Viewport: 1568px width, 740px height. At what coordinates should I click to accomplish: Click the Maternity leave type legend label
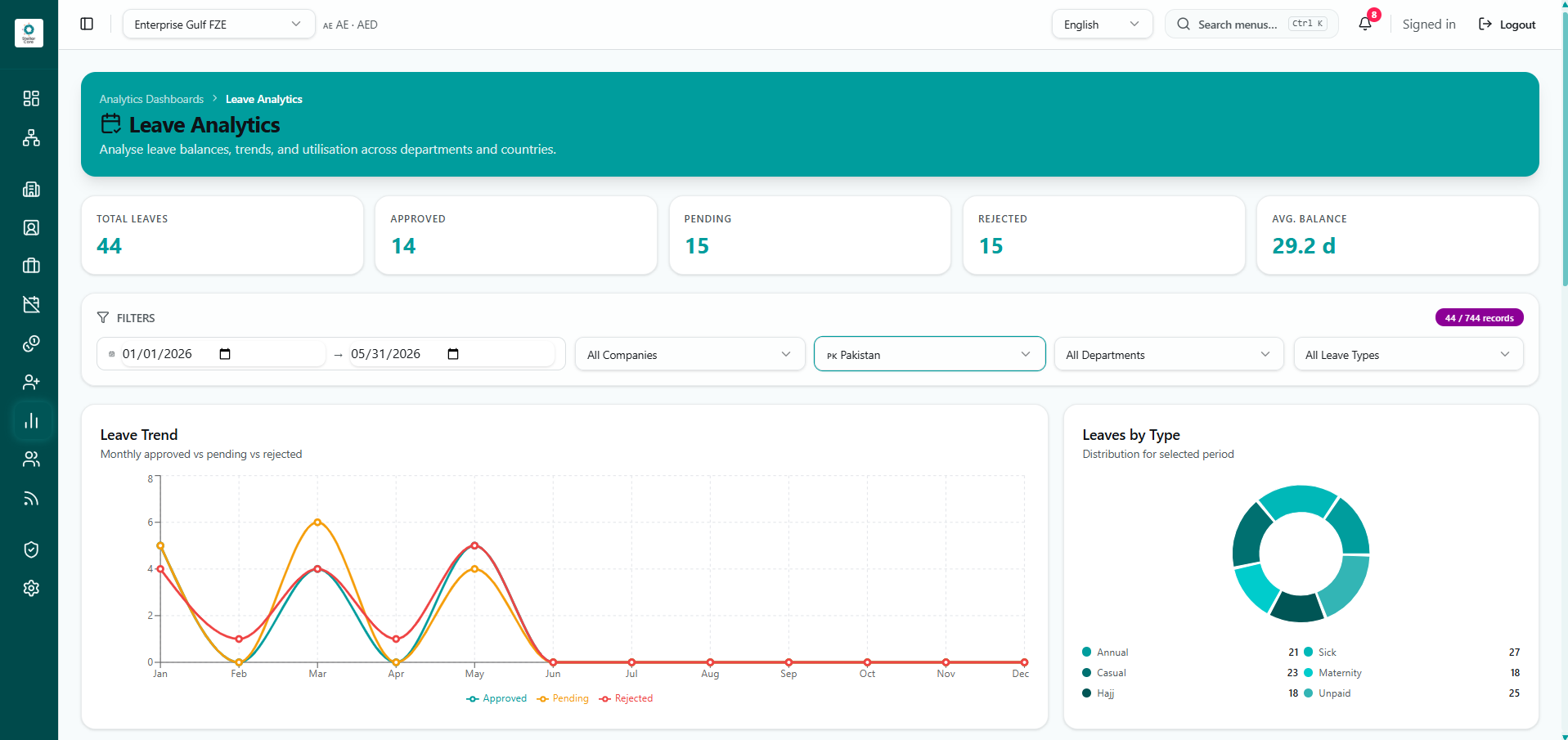tap(1340, 672)
